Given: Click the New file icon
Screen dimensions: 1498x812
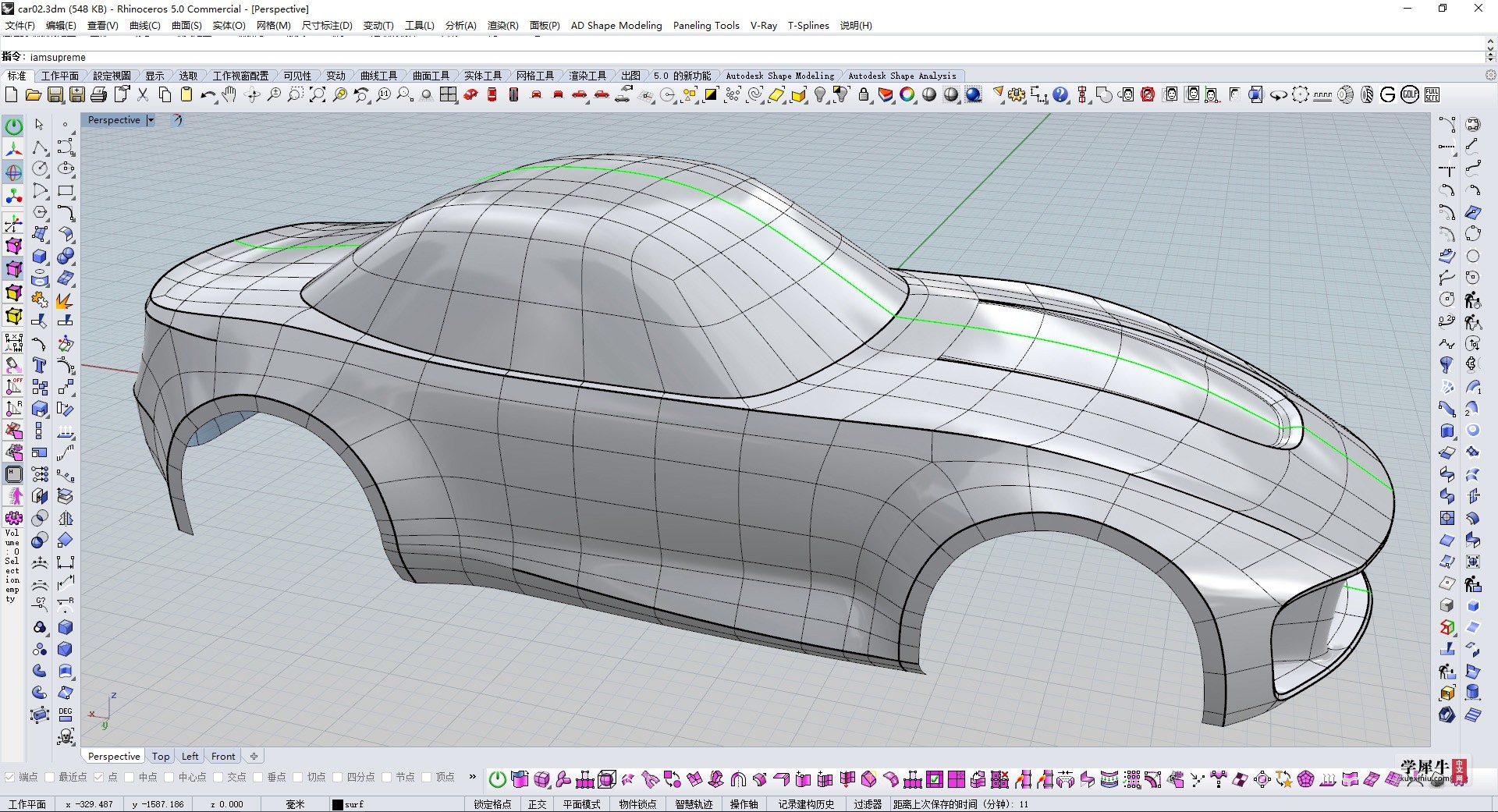Looking at the screenshot, I should coord(12,95).
